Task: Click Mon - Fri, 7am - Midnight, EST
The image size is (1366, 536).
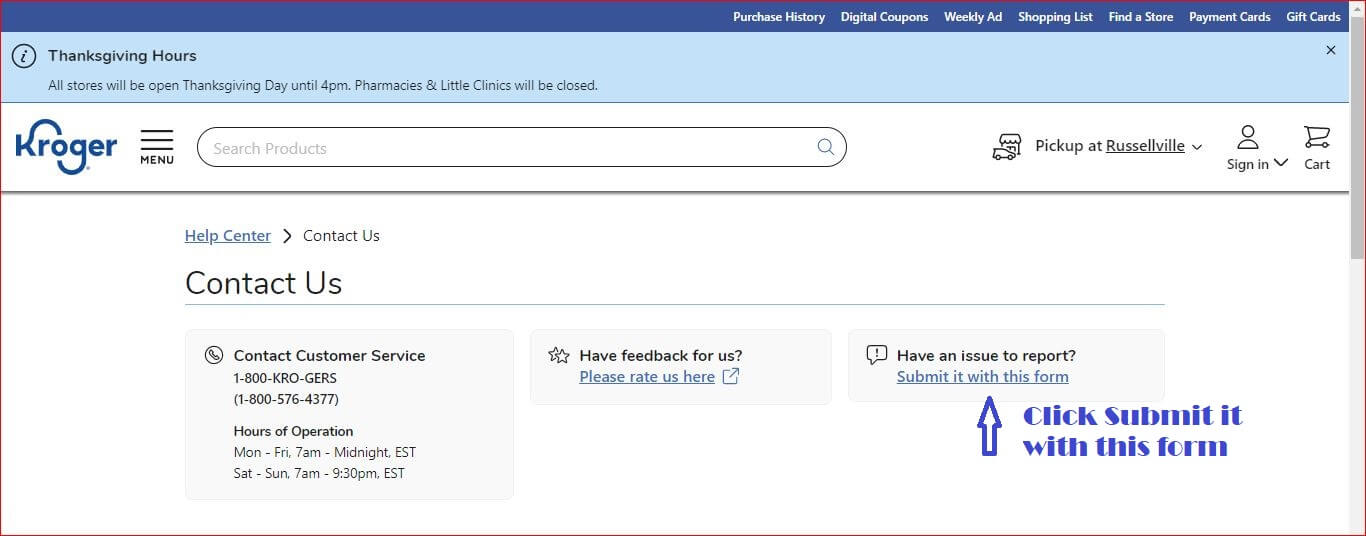Action: coord(324,452)
